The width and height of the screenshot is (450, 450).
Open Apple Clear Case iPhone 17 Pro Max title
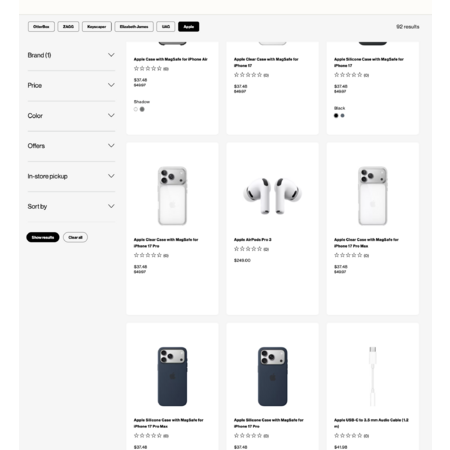pos(366,243)
